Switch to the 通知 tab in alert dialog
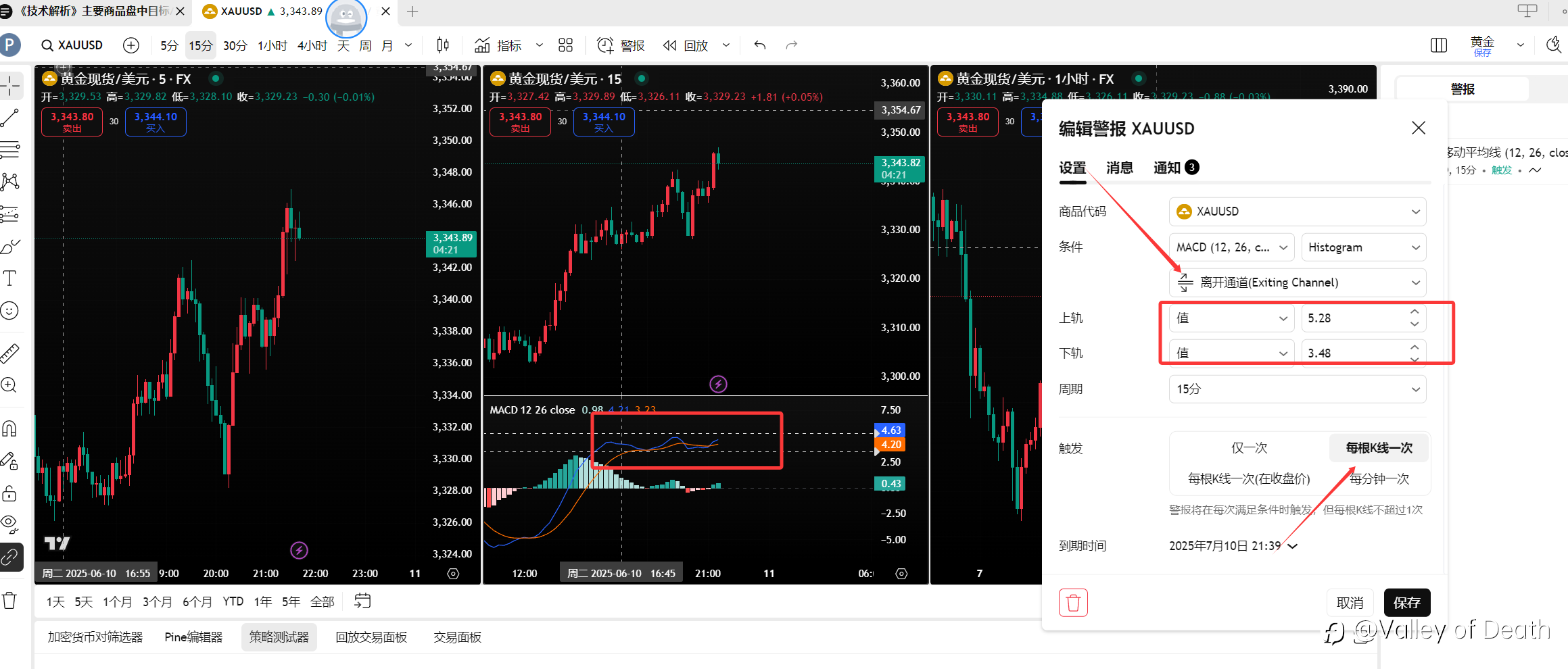The width and height of the screenshot is (1568, 669). click(x=1176, y=168)
